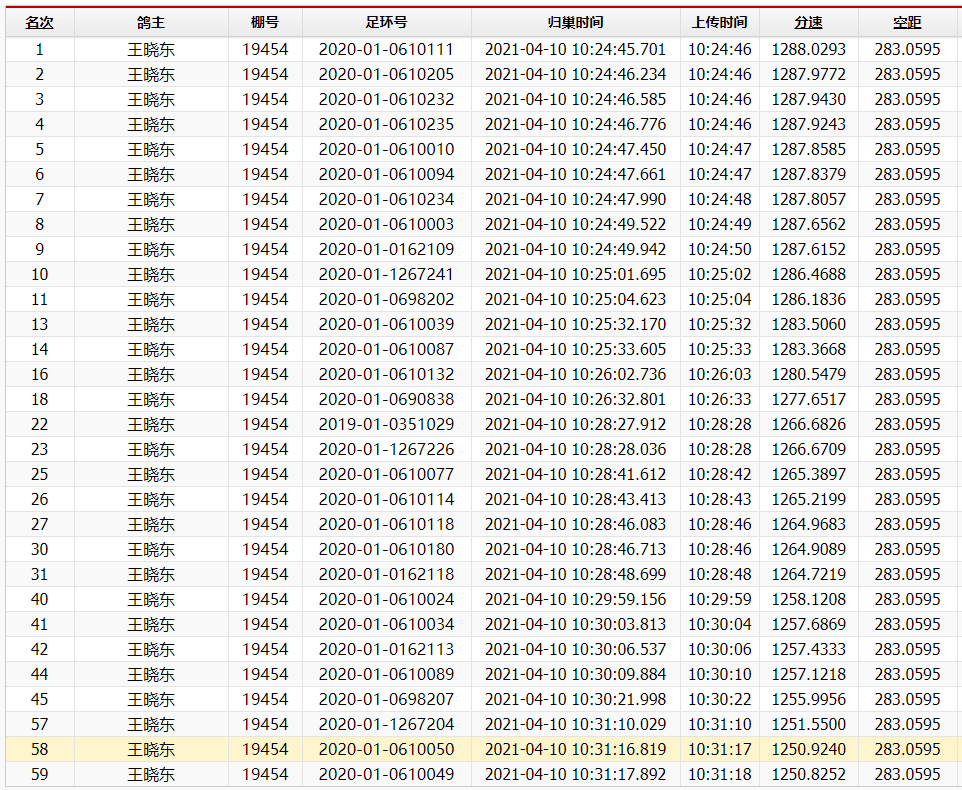Click the 鸽主 column header

pos(151,22)
